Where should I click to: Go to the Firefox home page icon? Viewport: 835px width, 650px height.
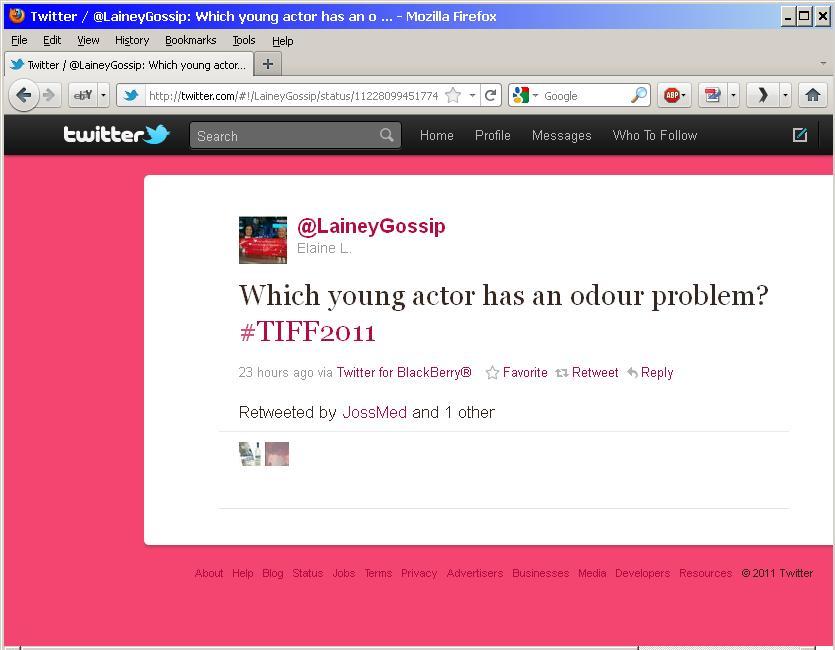[813, 95]
